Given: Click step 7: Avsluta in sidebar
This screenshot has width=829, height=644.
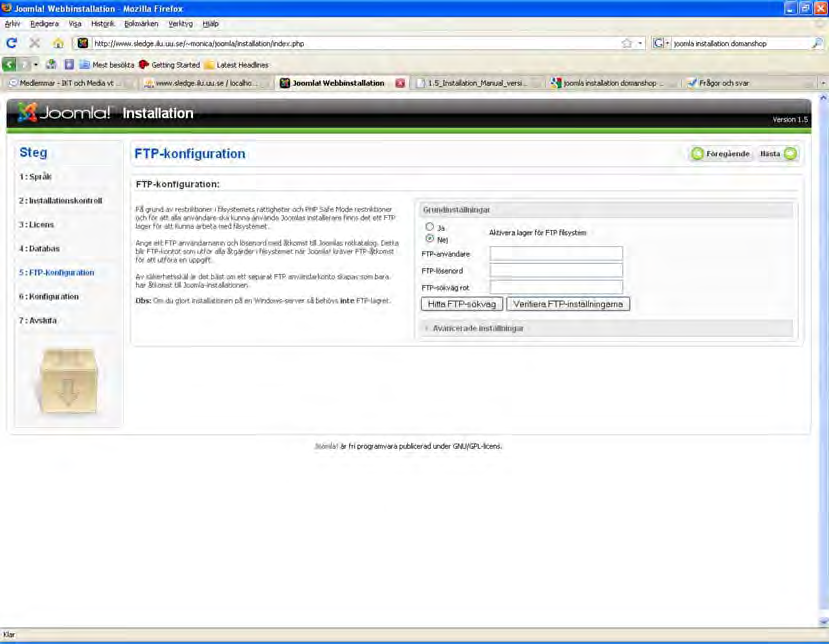Looking at the screenshot, I should pos(38,320).
